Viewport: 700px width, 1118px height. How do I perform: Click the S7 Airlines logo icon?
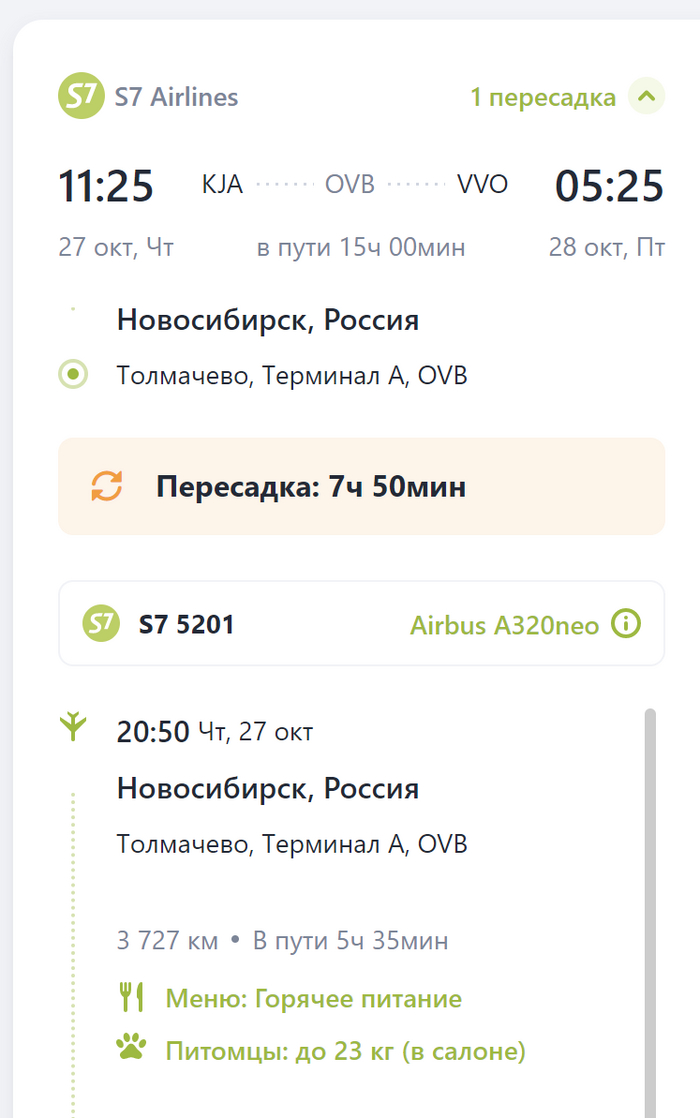point(81,97)
